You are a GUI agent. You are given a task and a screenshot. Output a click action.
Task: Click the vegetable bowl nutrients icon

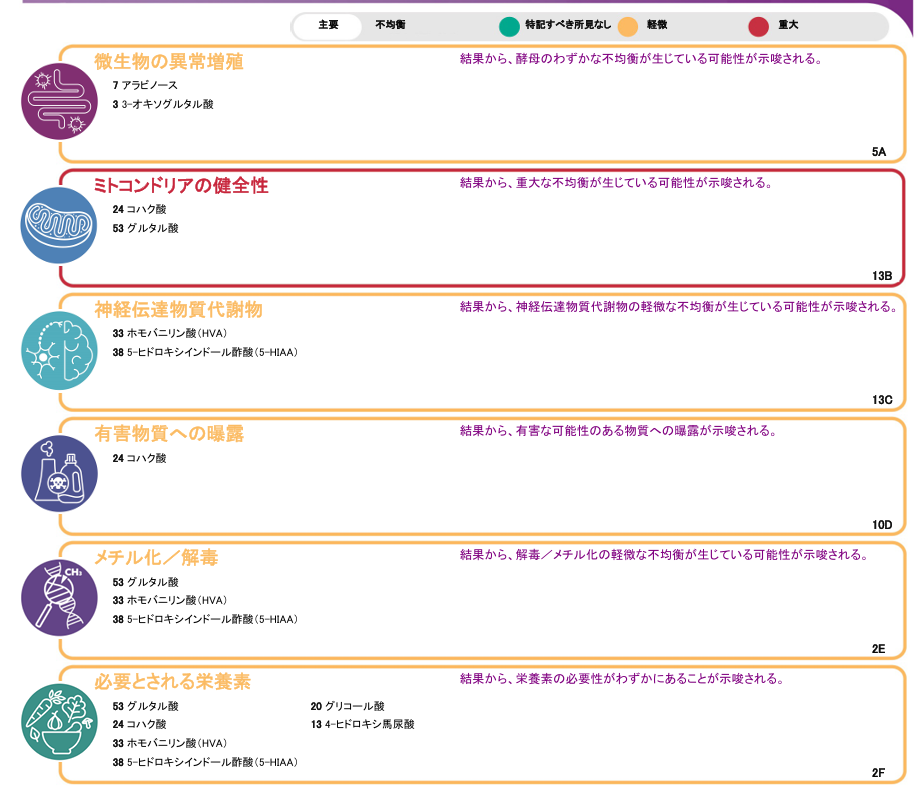pyautogui.click(x=59, y=722)
